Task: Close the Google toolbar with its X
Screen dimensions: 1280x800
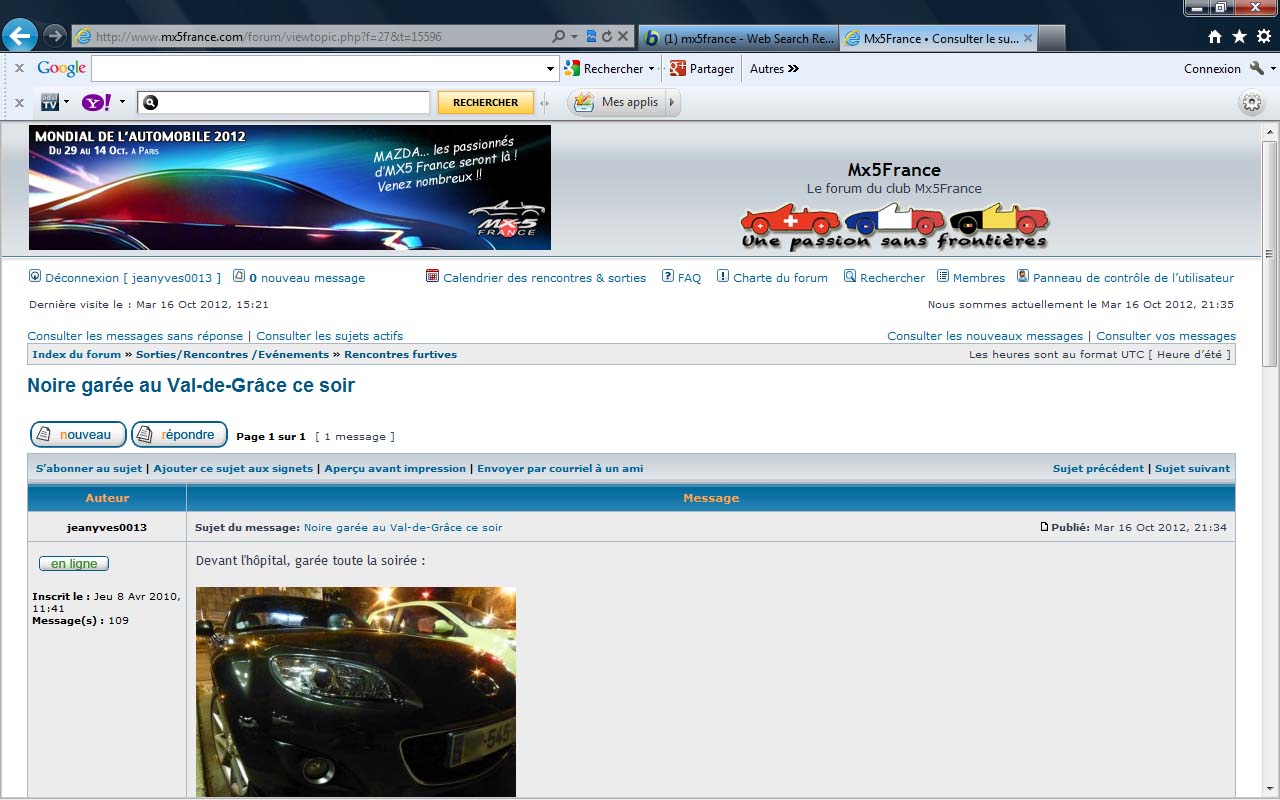Action: 19,69
